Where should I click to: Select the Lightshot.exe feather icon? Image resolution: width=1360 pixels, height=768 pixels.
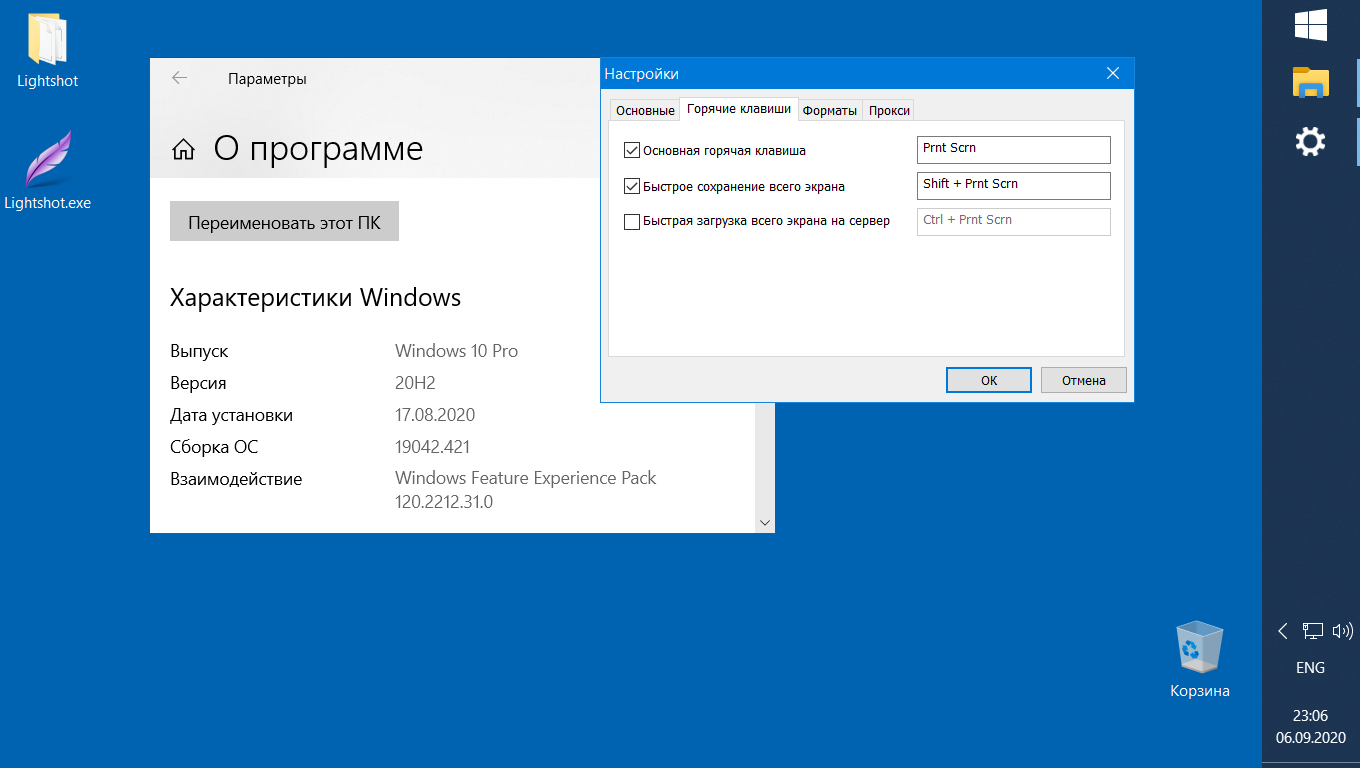click(47, 160)
